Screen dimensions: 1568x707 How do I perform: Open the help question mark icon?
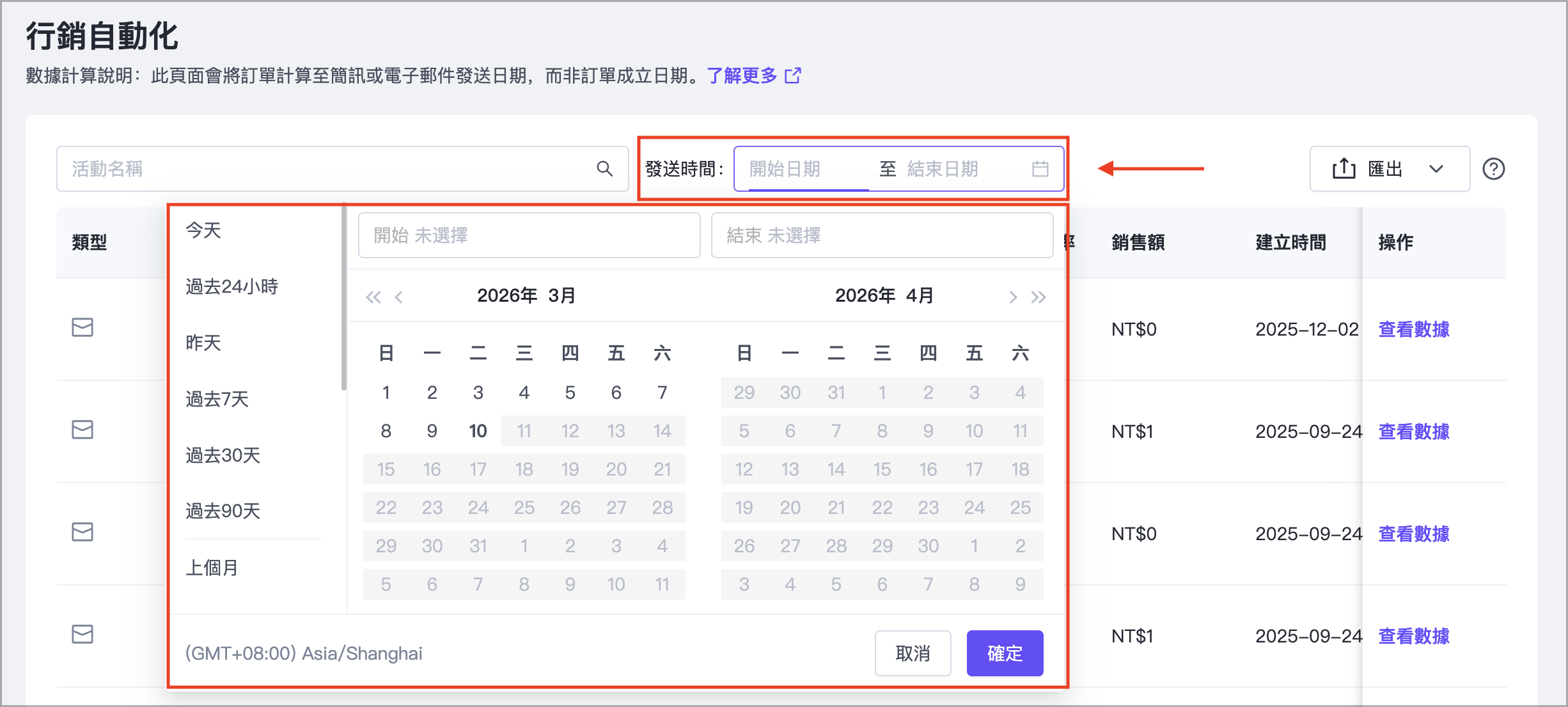pos(1494,168)
